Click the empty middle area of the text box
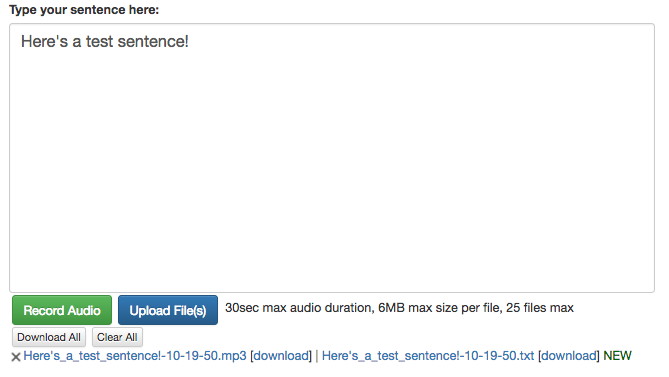The image size is (669, 377). click(x=332, y=171)
